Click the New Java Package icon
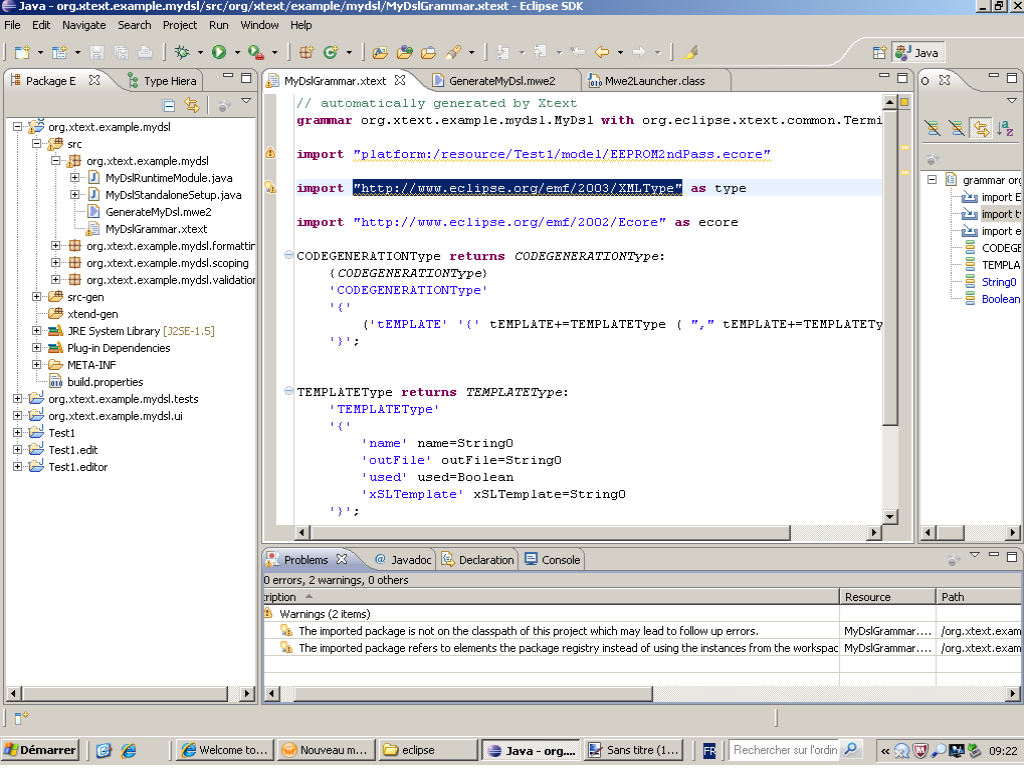 pyautogui.click(x=306, y=52)
